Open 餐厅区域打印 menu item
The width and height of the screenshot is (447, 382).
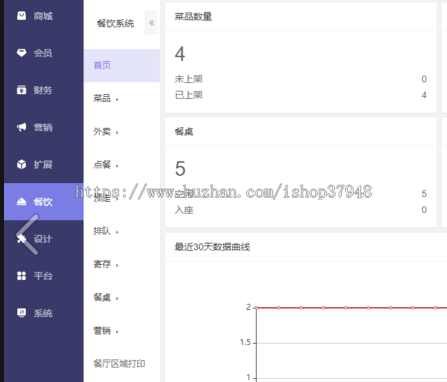(119, 364)
